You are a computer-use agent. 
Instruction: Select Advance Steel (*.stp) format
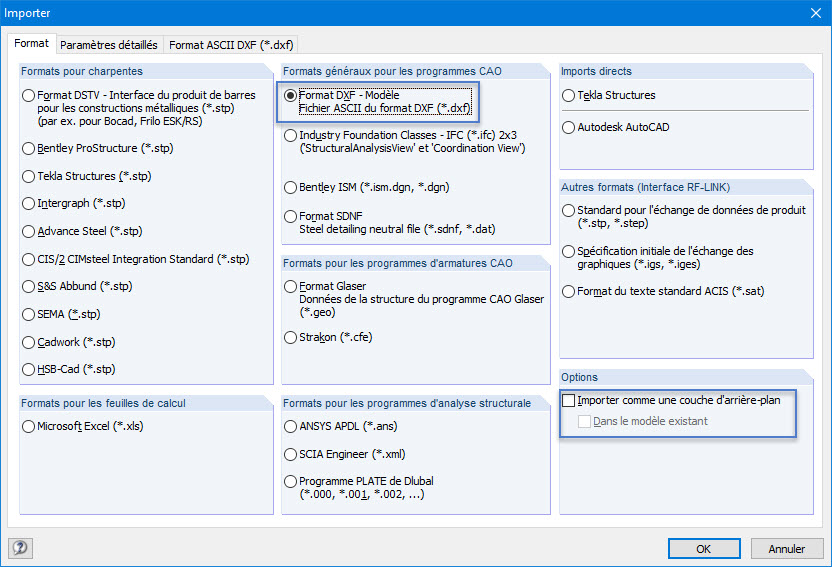pos(29,231)
